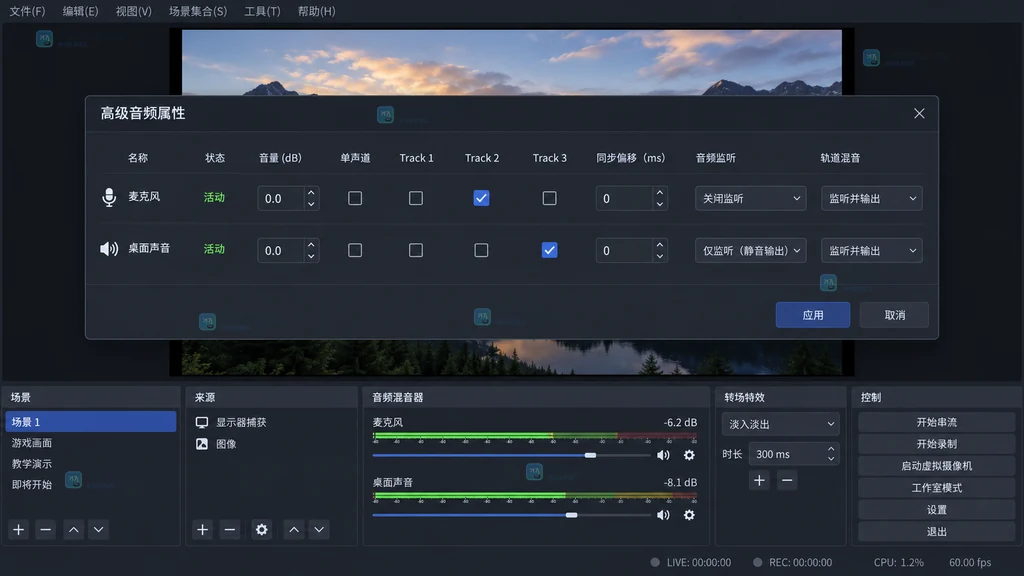Enable Track 1 for 麦克风

[x=415, y=198]
